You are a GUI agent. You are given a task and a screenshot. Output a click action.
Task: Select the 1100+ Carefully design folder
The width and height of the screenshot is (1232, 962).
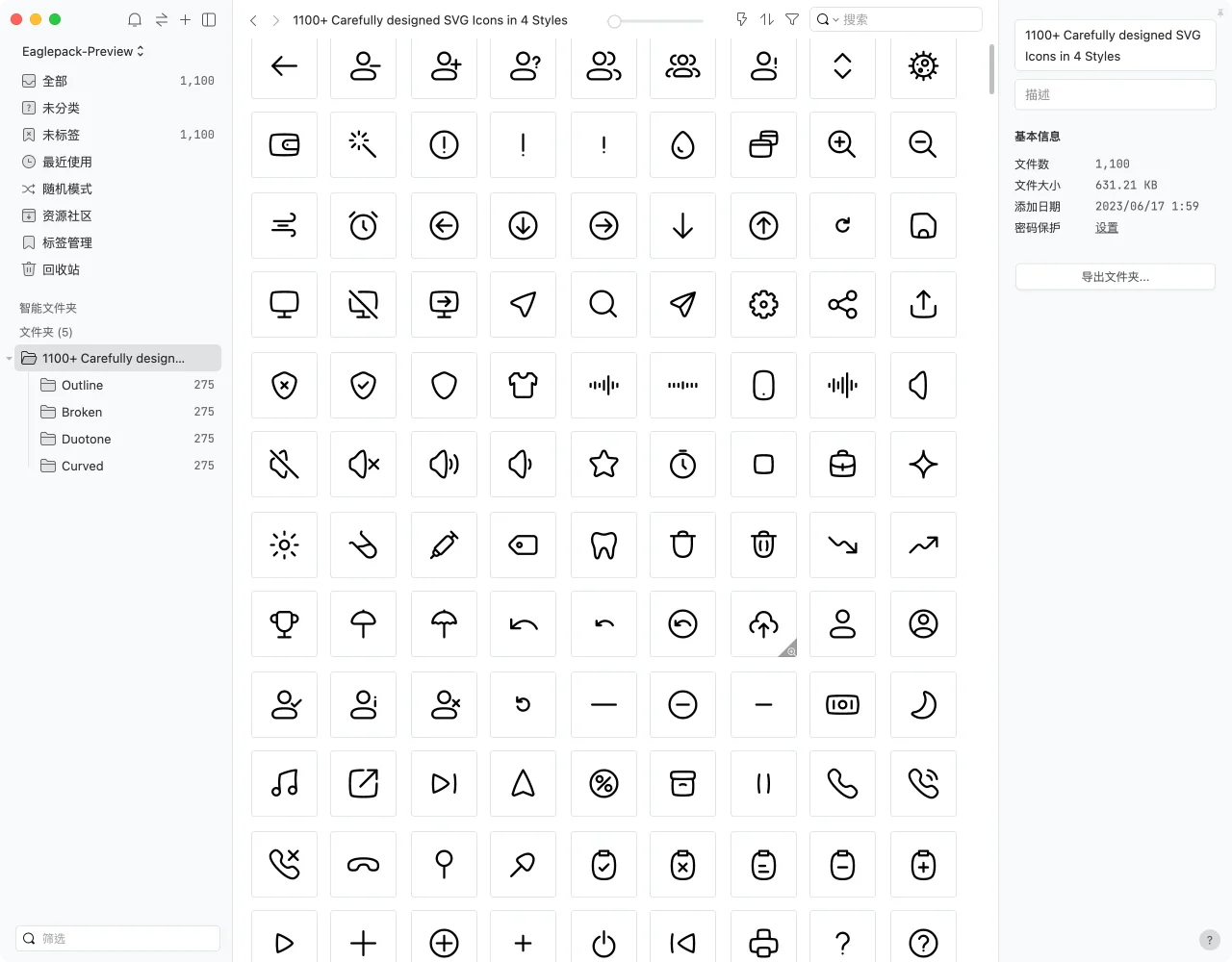[117, 358]
